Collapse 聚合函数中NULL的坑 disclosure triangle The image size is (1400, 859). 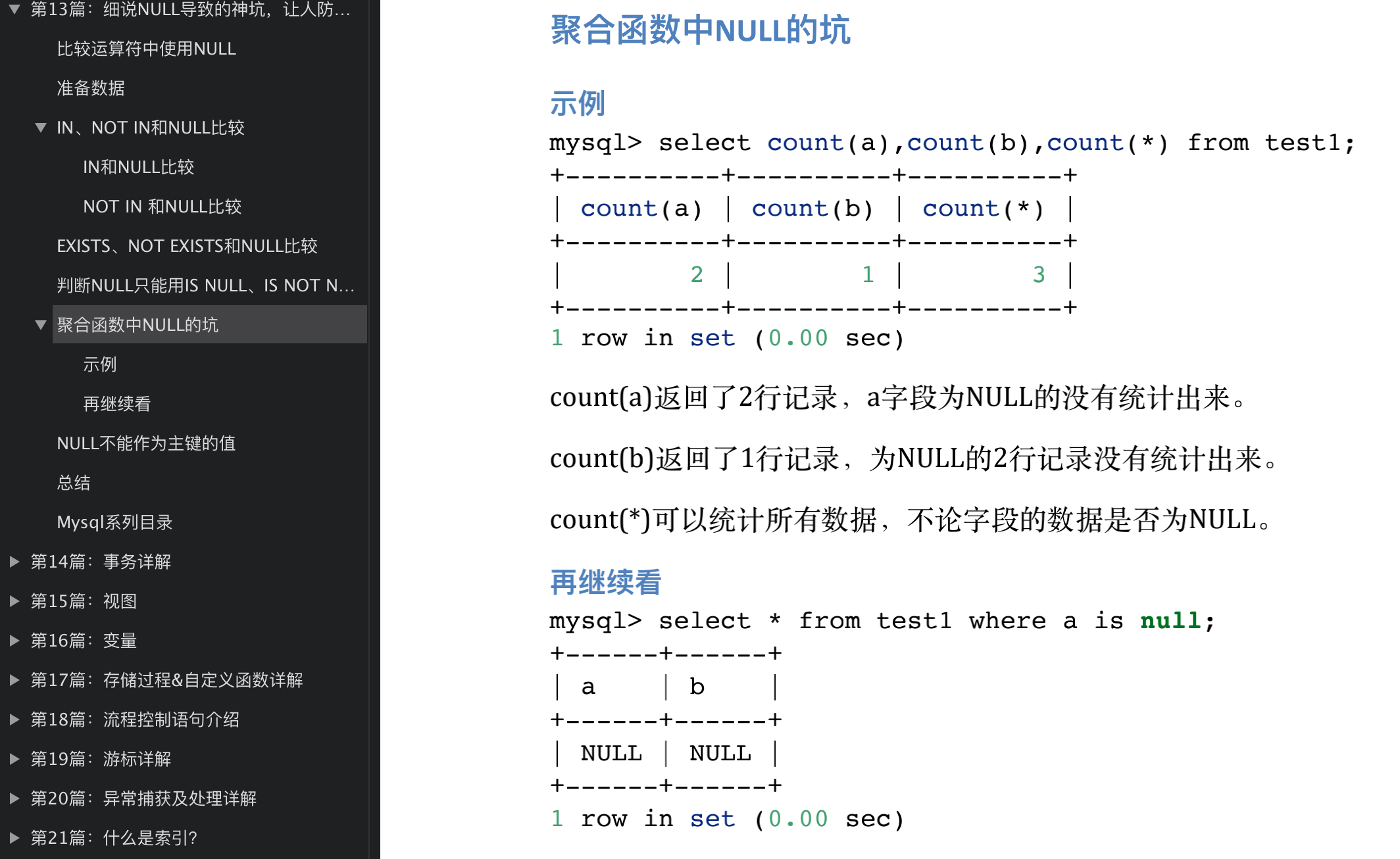click(x=41, y=325)
